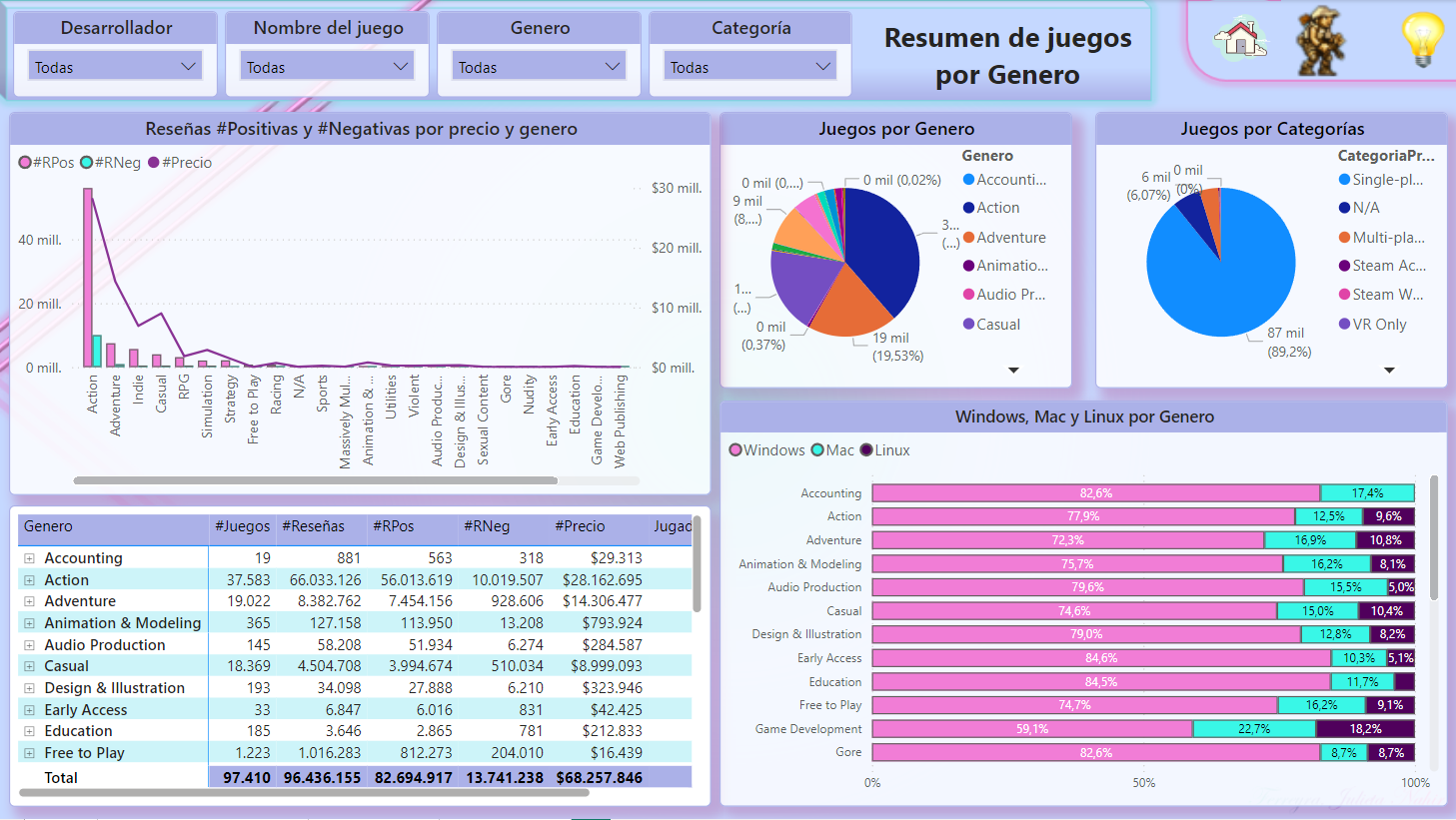Select Accounti... in Genero legend
1456x820 pixels.
pos(1004,180)
